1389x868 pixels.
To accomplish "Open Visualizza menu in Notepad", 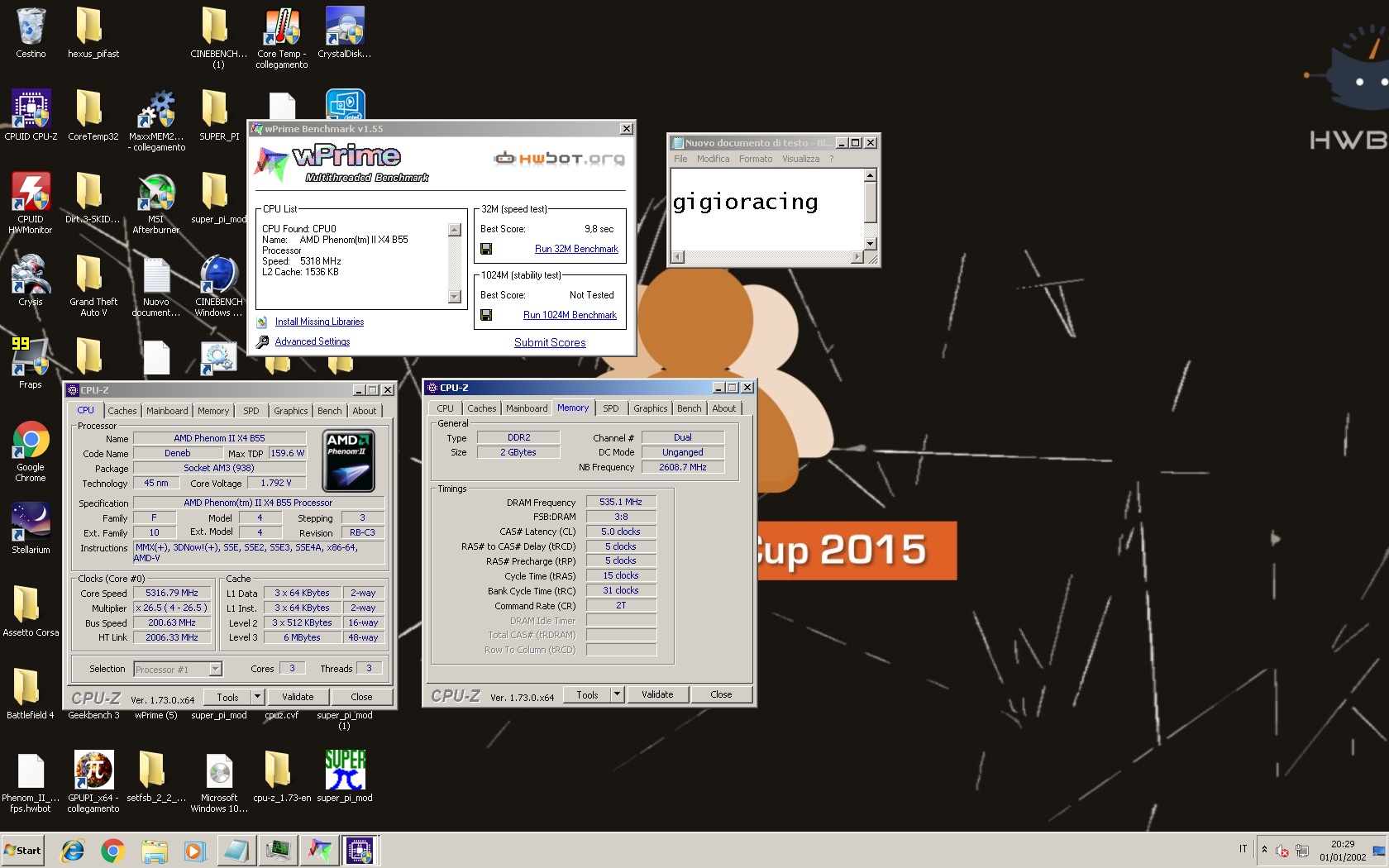I will (x=800, y=159).
